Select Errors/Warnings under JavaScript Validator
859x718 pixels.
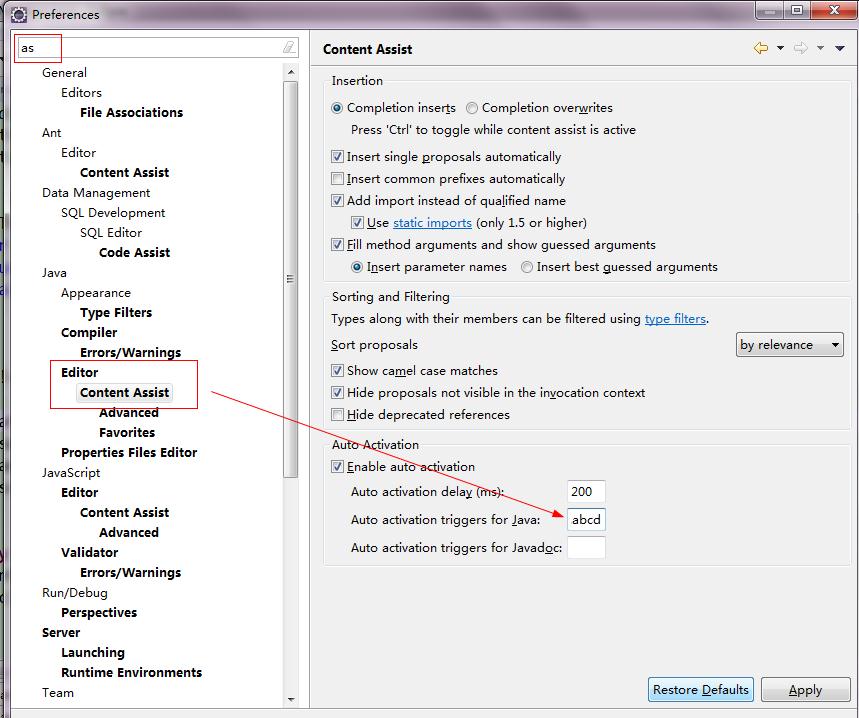[x=130, y=573]
